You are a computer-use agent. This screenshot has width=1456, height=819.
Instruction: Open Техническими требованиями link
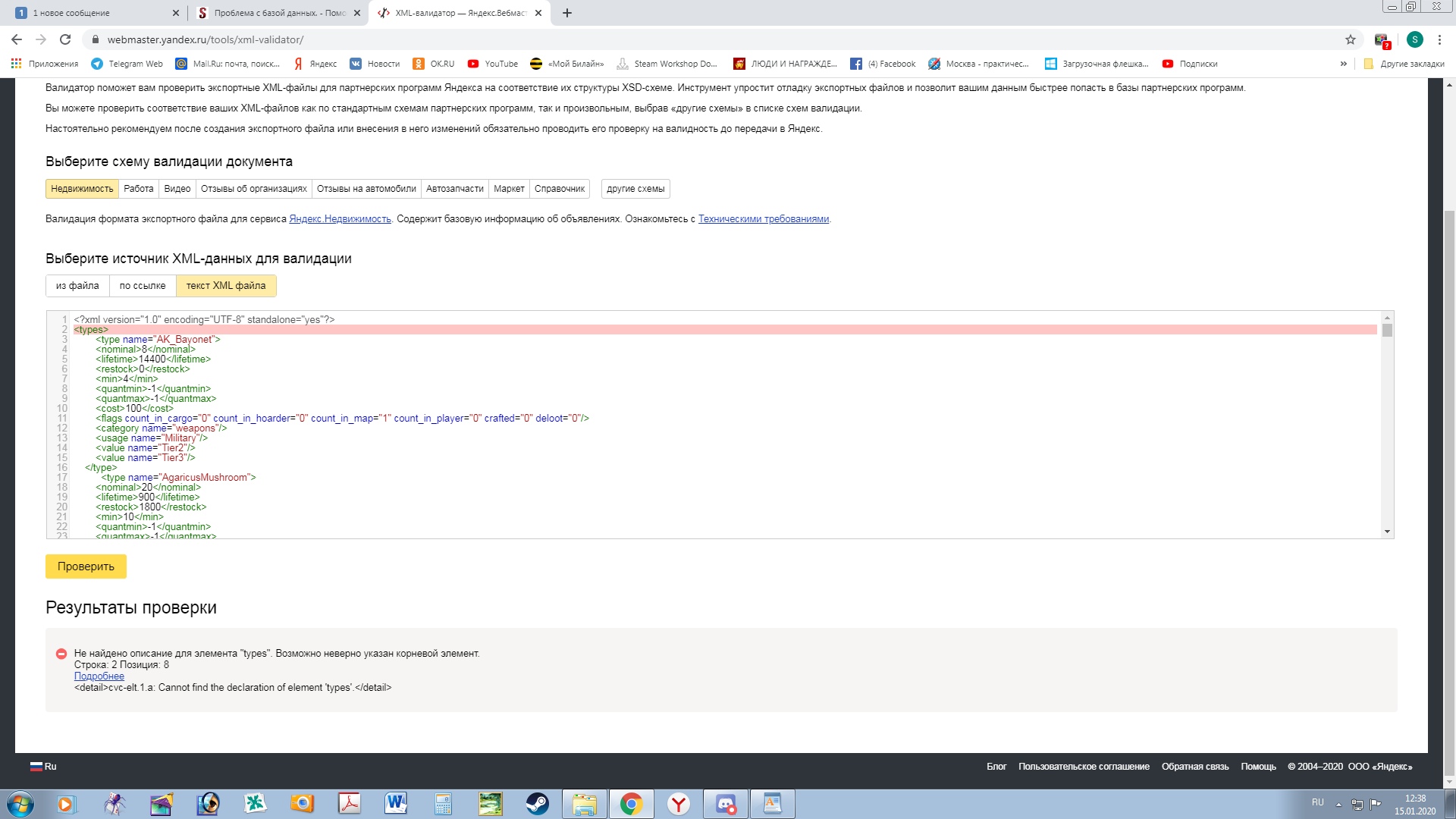764,219
